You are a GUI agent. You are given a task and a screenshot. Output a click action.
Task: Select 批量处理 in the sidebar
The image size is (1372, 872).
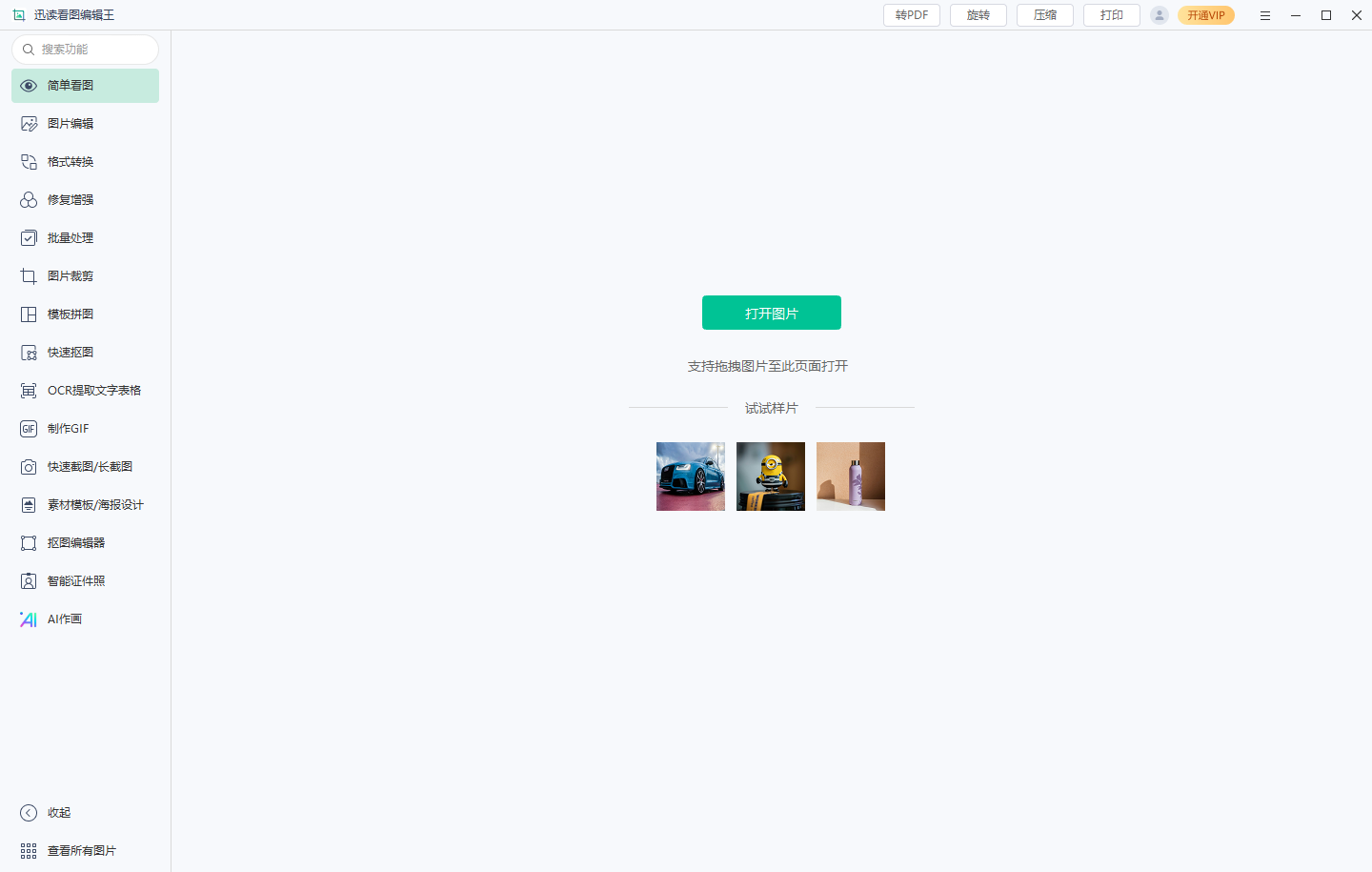click(x=85, y=238)
